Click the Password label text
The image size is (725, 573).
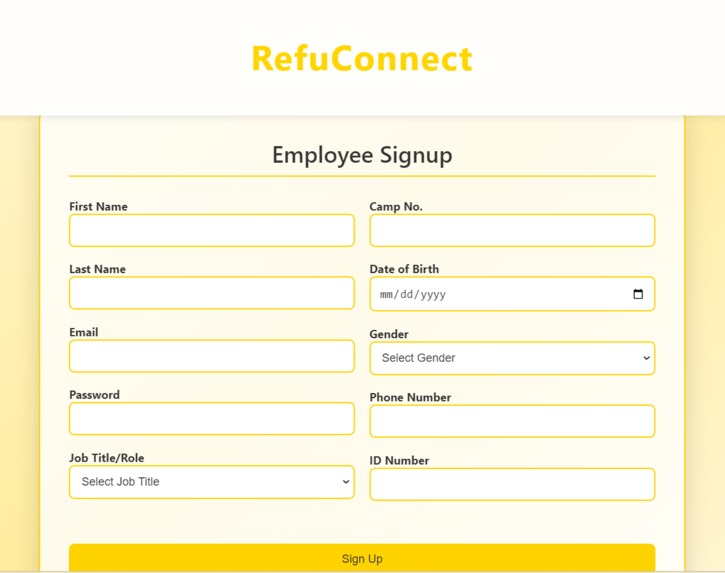click(x=94, y=394)
